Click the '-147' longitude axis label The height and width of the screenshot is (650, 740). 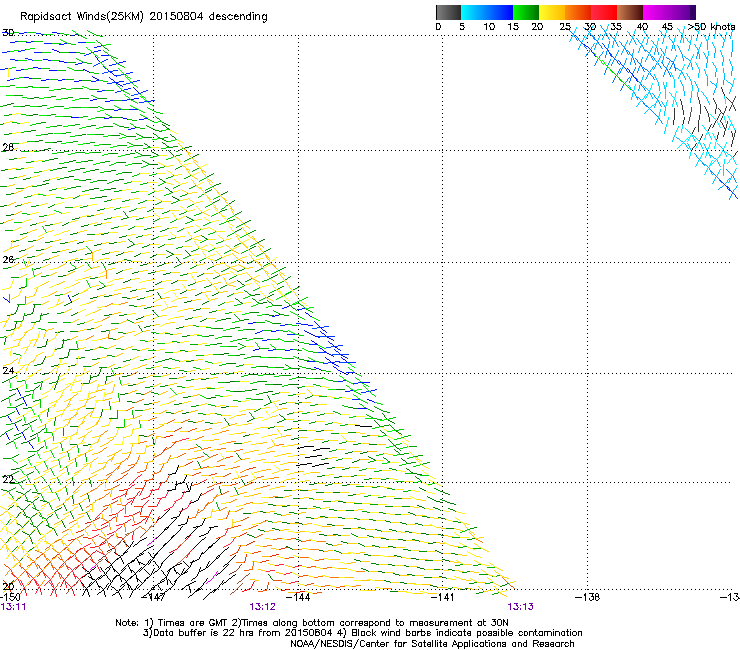point(155,597)
